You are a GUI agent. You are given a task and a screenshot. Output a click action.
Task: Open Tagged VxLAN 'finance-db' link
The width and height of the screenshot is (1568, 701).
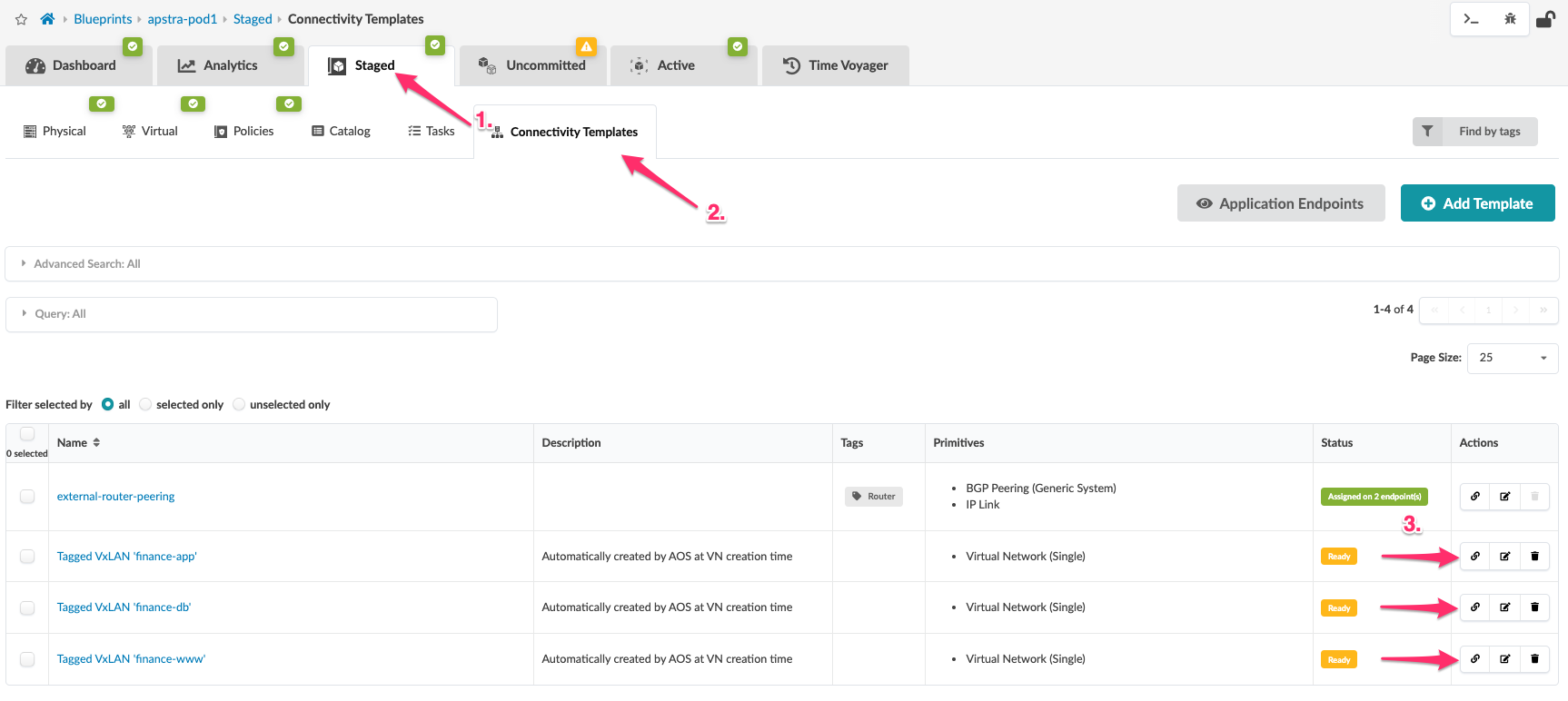pos(124,607)
